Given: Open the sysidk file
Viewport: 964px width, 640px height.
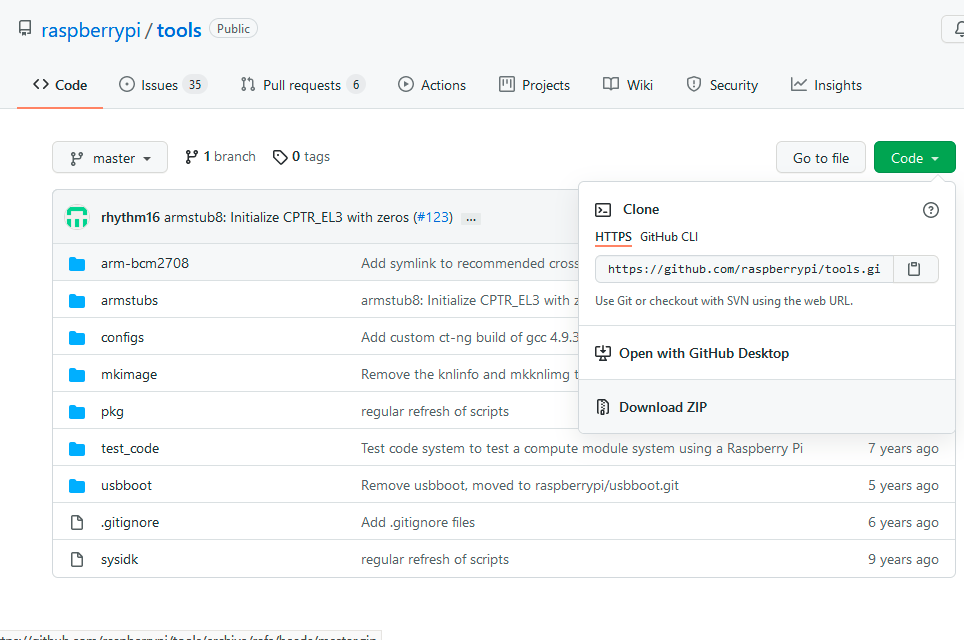Looking at the screenshot, I should (x=119, y=559).
